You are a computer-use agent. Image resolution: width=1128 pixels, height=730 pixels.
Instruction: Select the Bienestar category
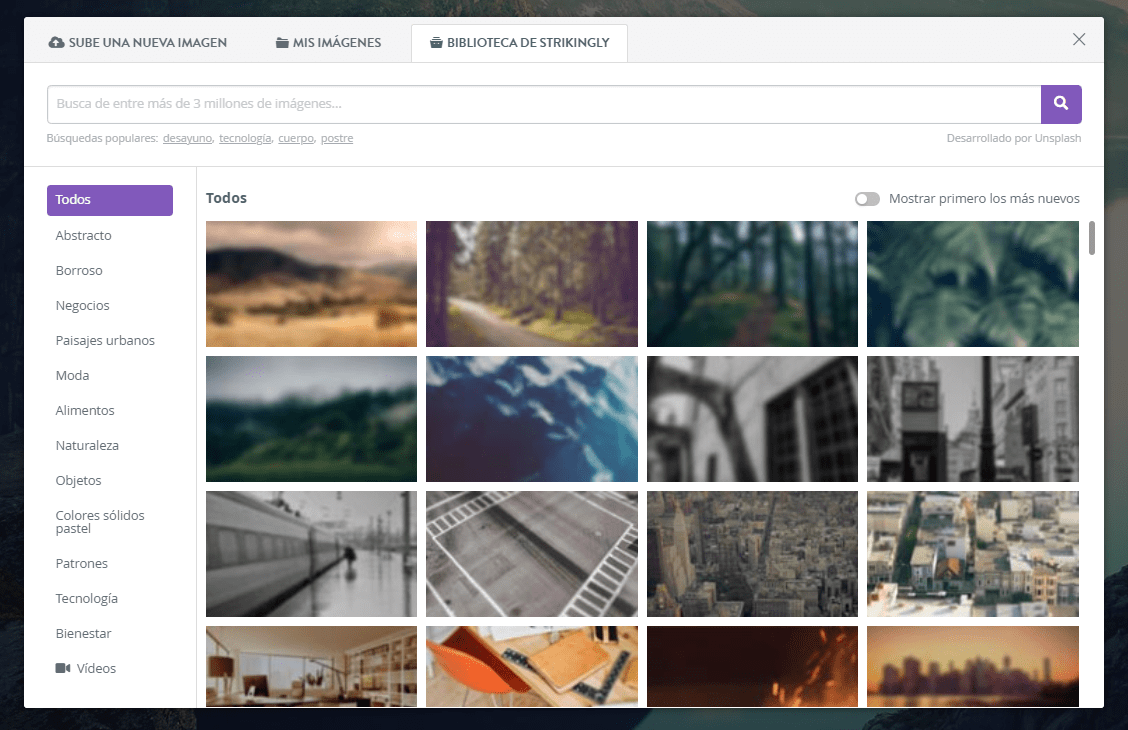pyautogui.click(x=83, y=634)
